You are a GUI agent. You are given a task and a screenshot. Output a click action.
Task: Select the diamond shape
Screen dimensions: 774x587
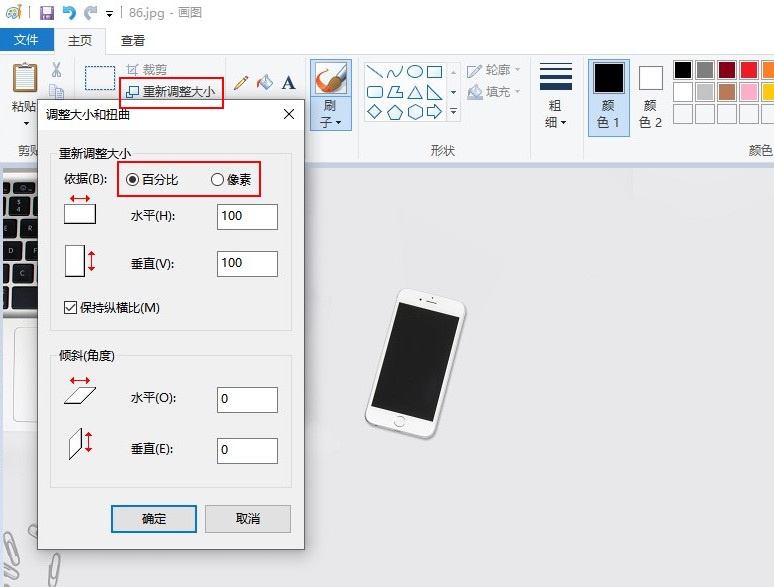pyautogui.click(x=375, y=112)
